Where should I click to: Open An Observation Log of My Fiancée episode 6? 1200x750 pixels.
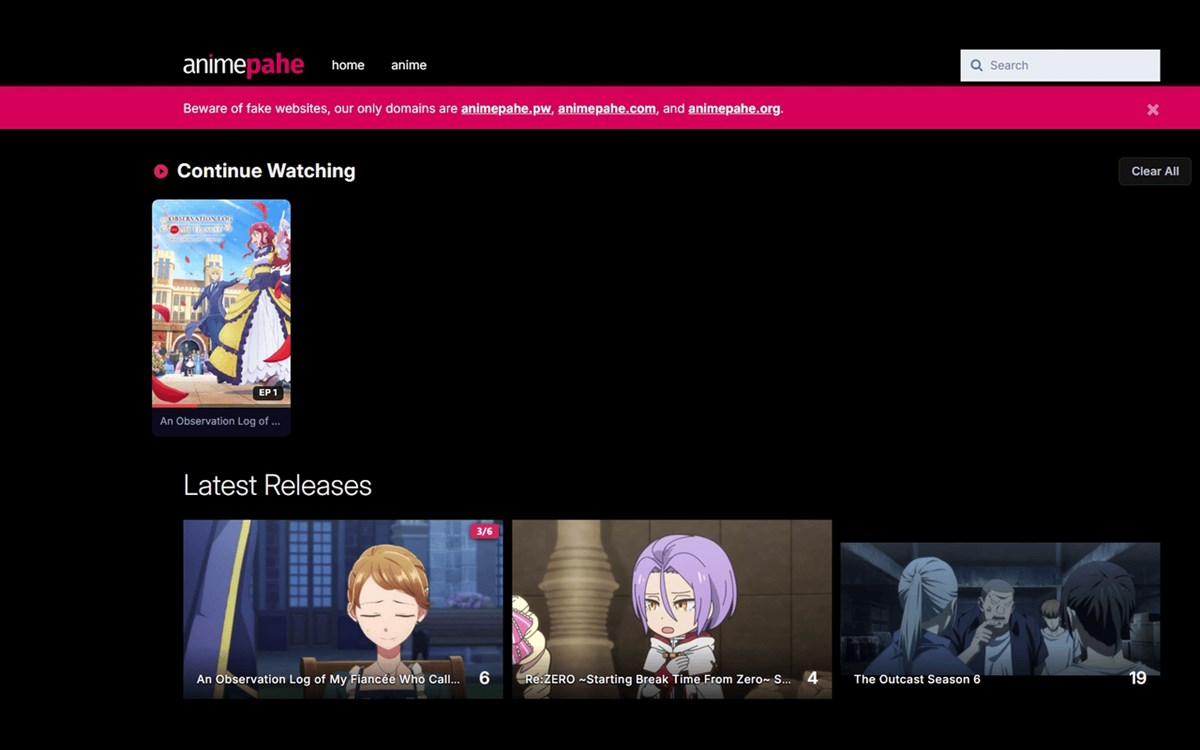(x=343, y=609)
